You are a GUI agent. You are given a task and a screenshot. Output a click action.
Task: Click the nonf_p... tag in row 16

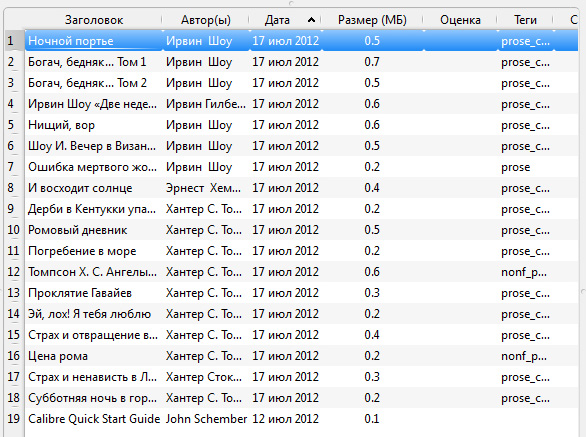tap(524, 356)
